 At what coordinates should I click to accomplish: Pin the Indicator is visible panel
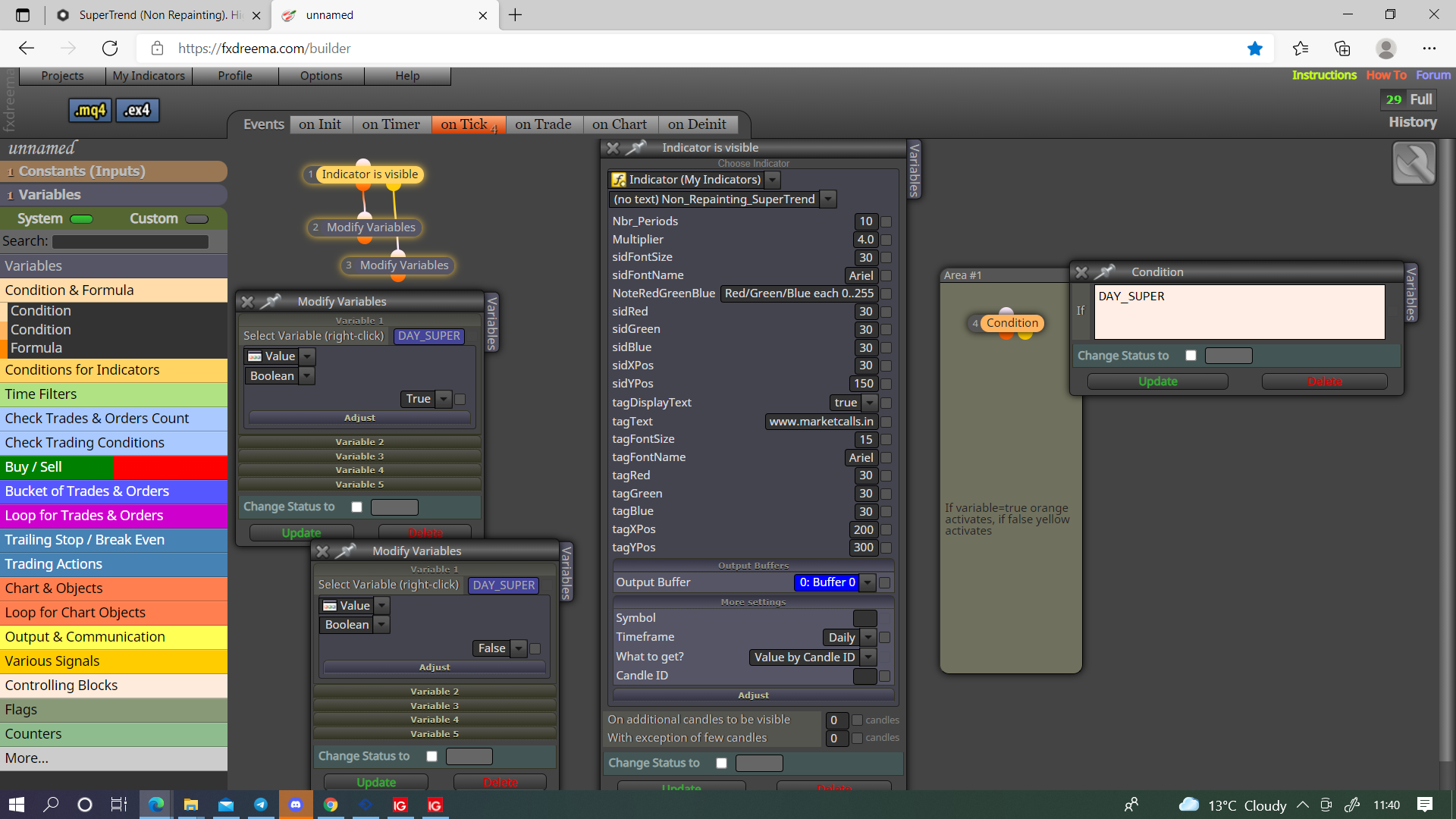click(636, 147)
